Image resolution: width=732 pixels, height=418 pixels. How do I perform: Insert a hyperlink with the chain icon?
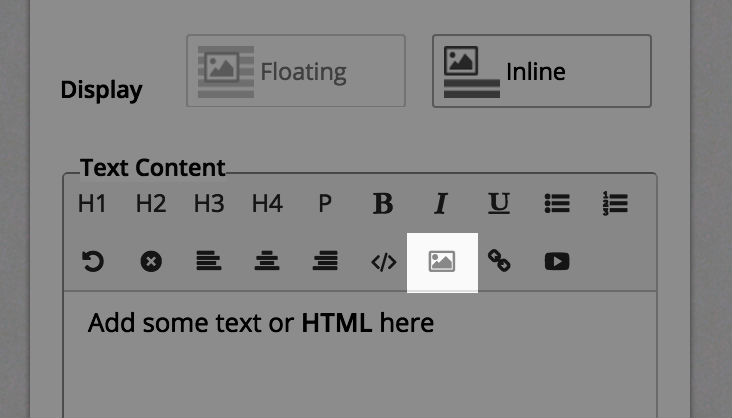coord(499,261)
